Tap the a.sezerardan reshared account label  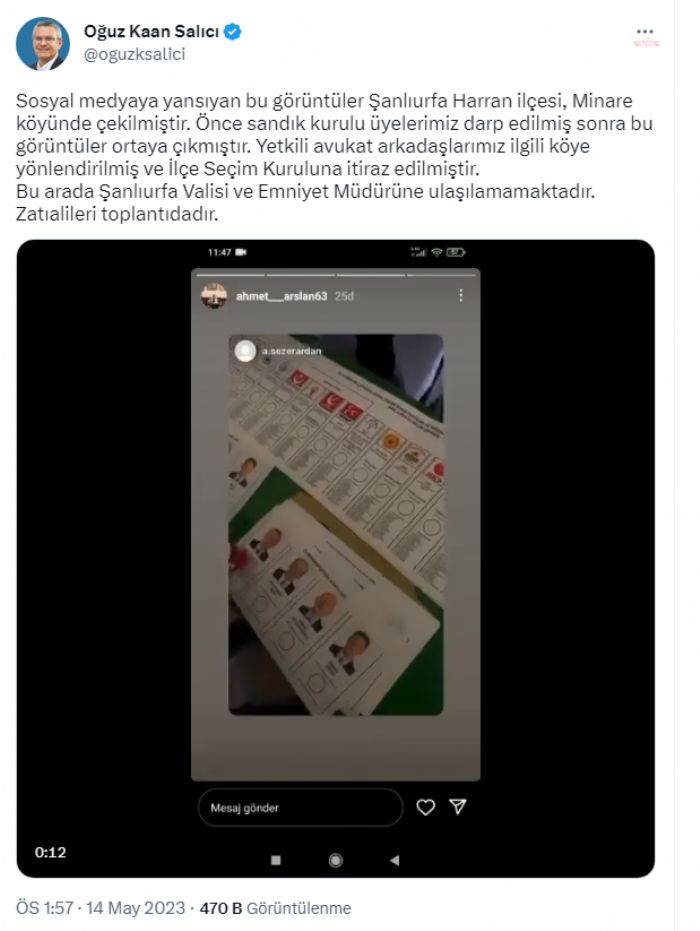(x=292, y=351)
